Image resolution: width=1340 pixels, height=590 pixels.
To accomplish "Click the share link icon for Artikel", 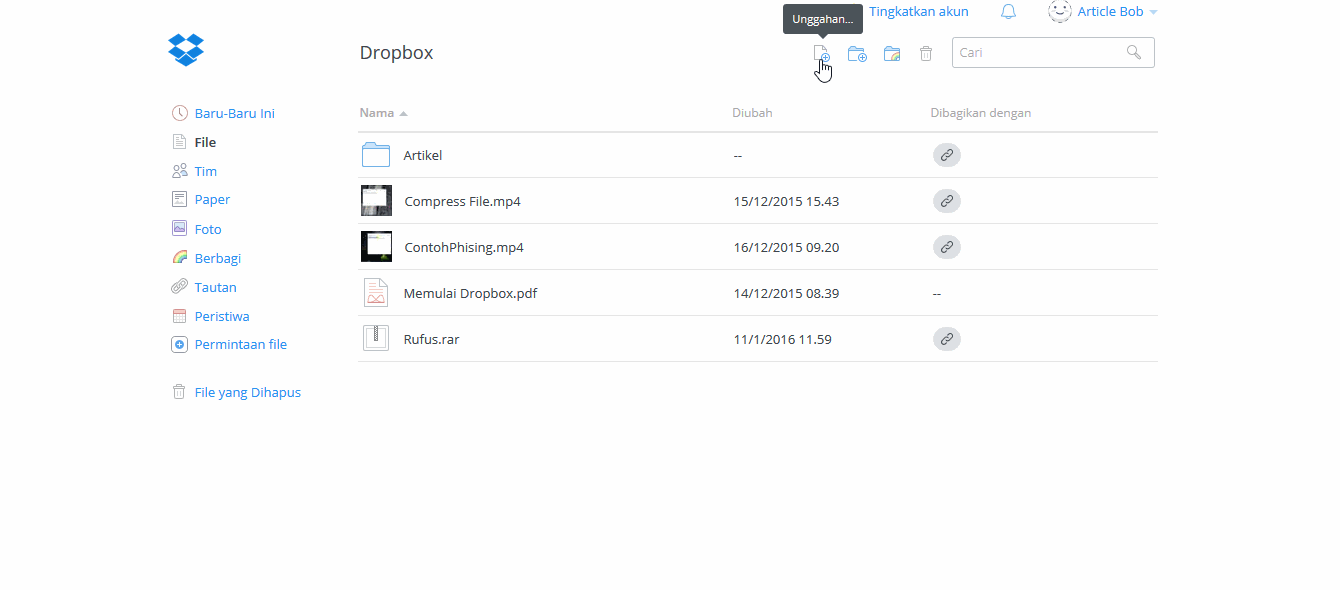I will pos(946,155).
